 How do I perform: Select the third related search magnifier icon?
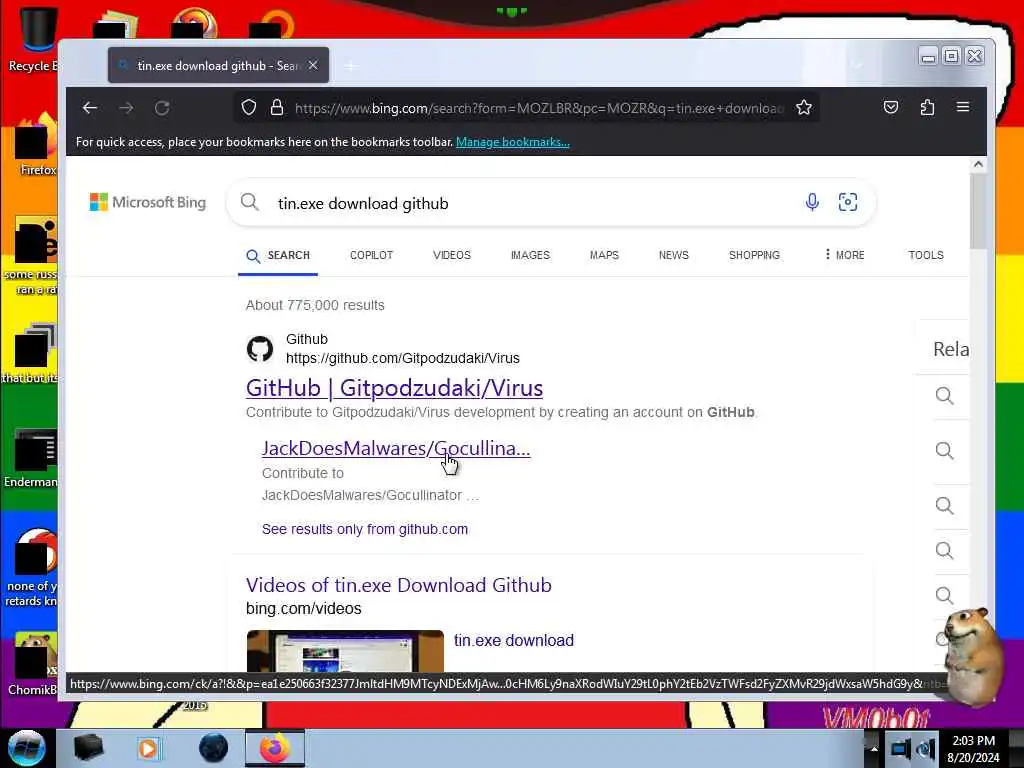tap(944, 505)
